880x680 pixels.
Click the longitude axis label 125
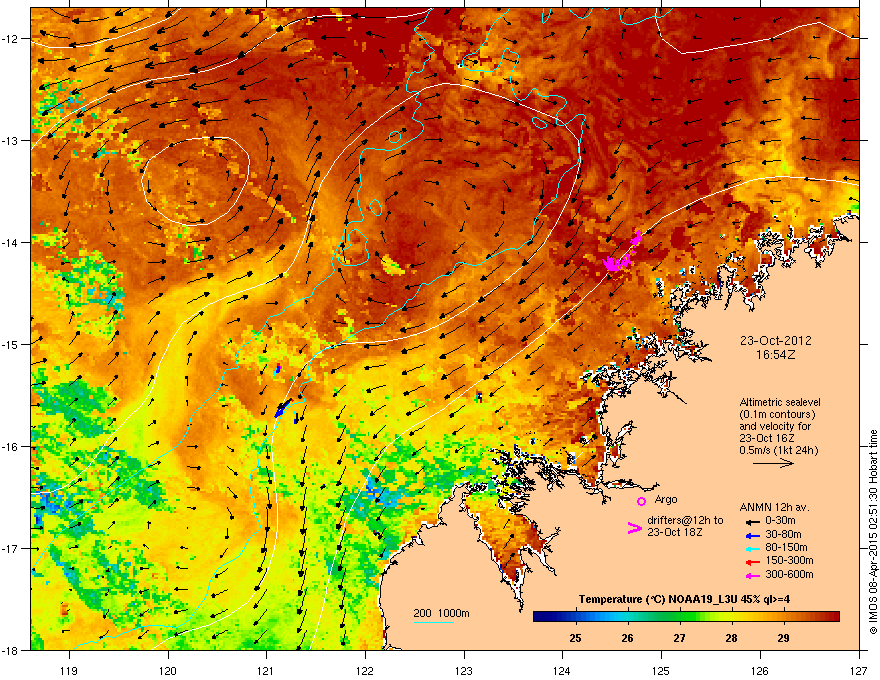(x=661, y=671)
